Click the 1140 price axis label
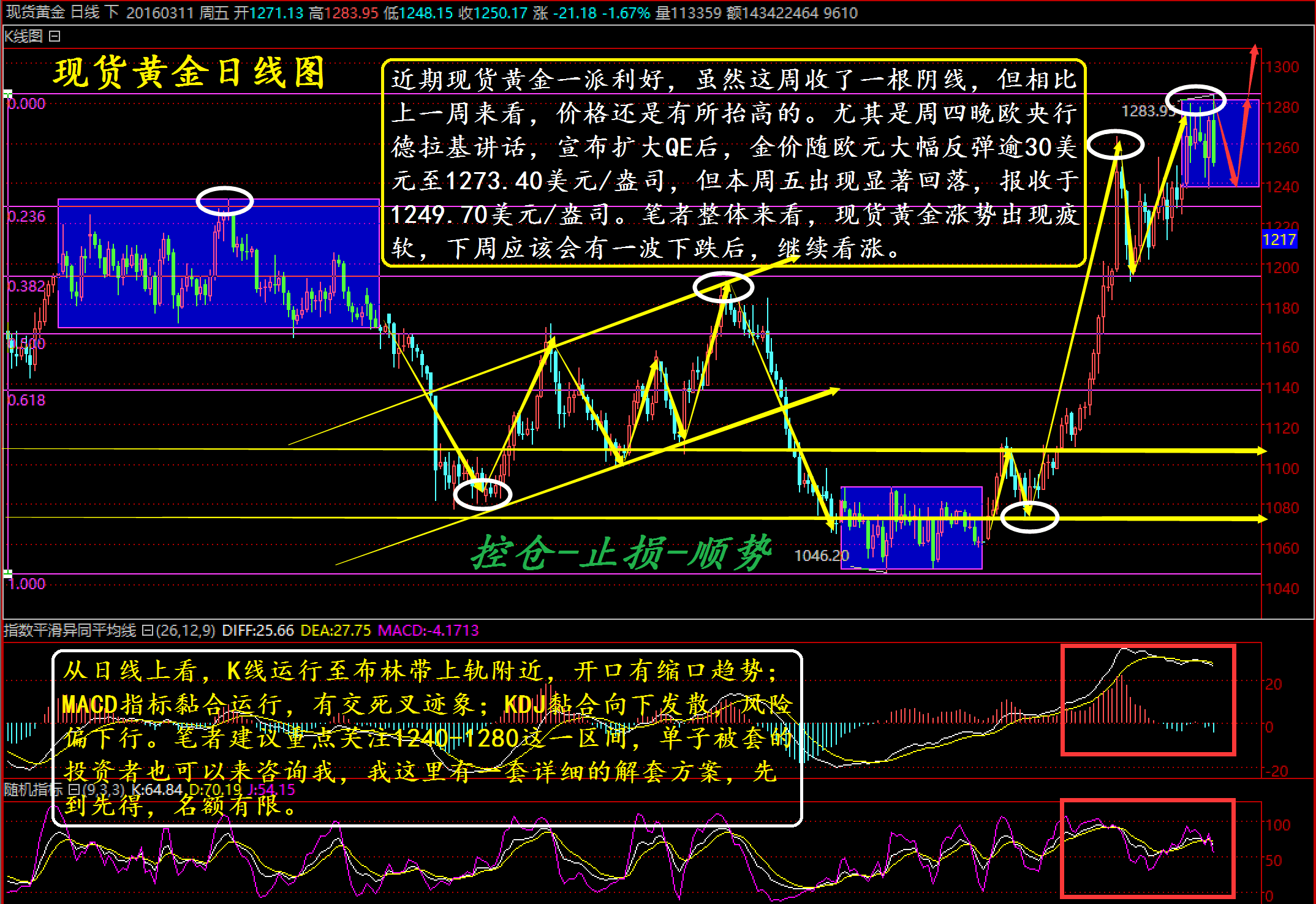 click(1282, 388)
